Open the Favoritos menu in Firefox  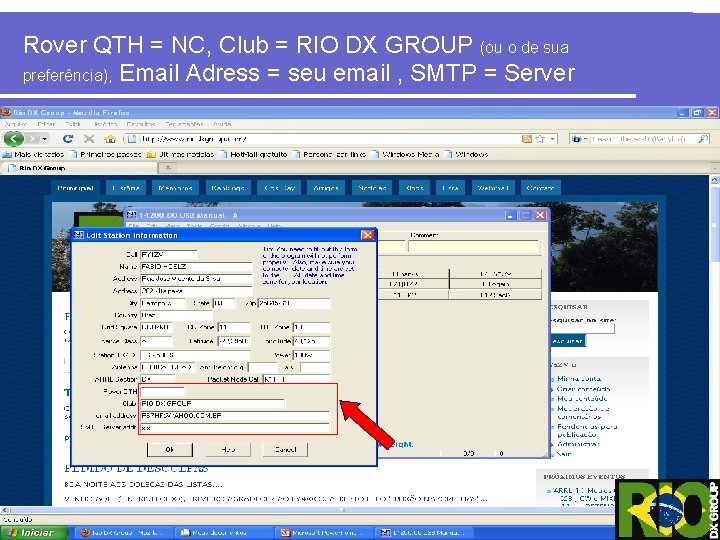141,124
